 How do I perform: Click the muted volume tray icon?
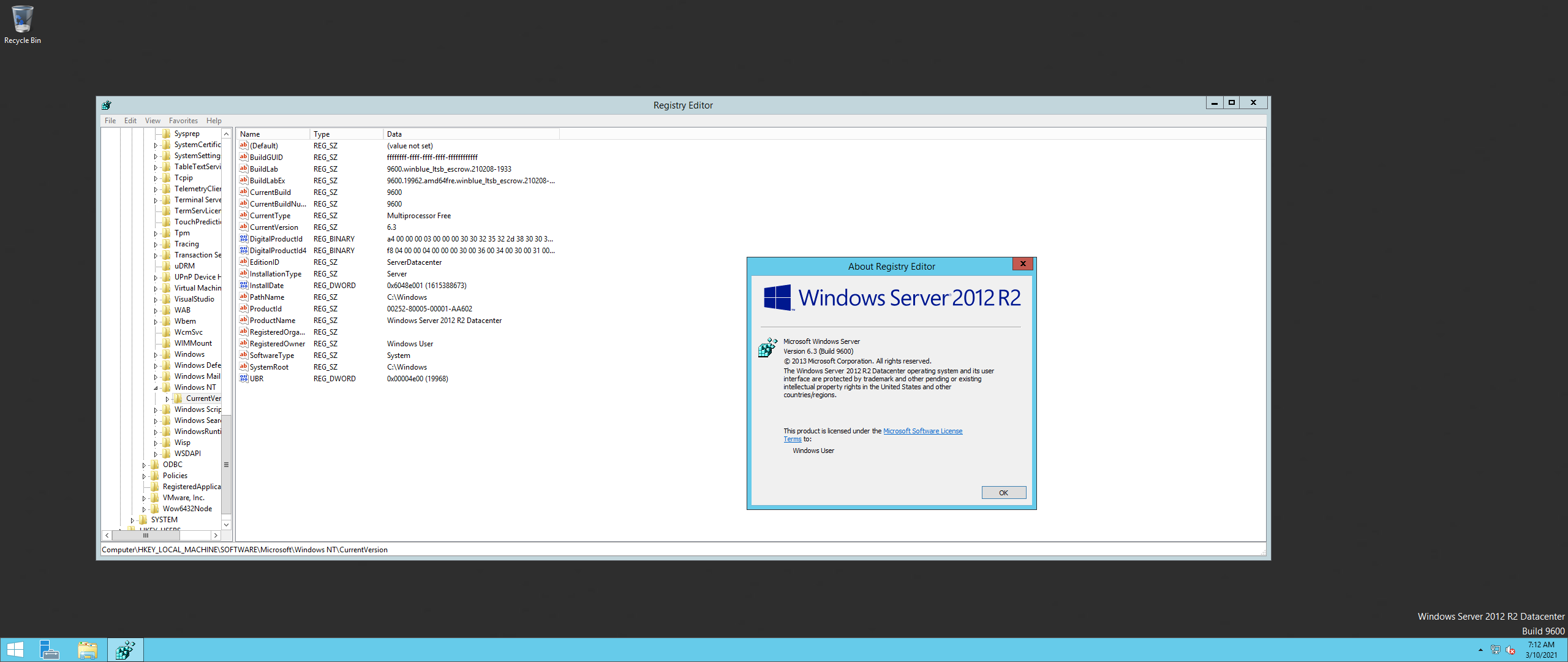tap(1510, 650)
